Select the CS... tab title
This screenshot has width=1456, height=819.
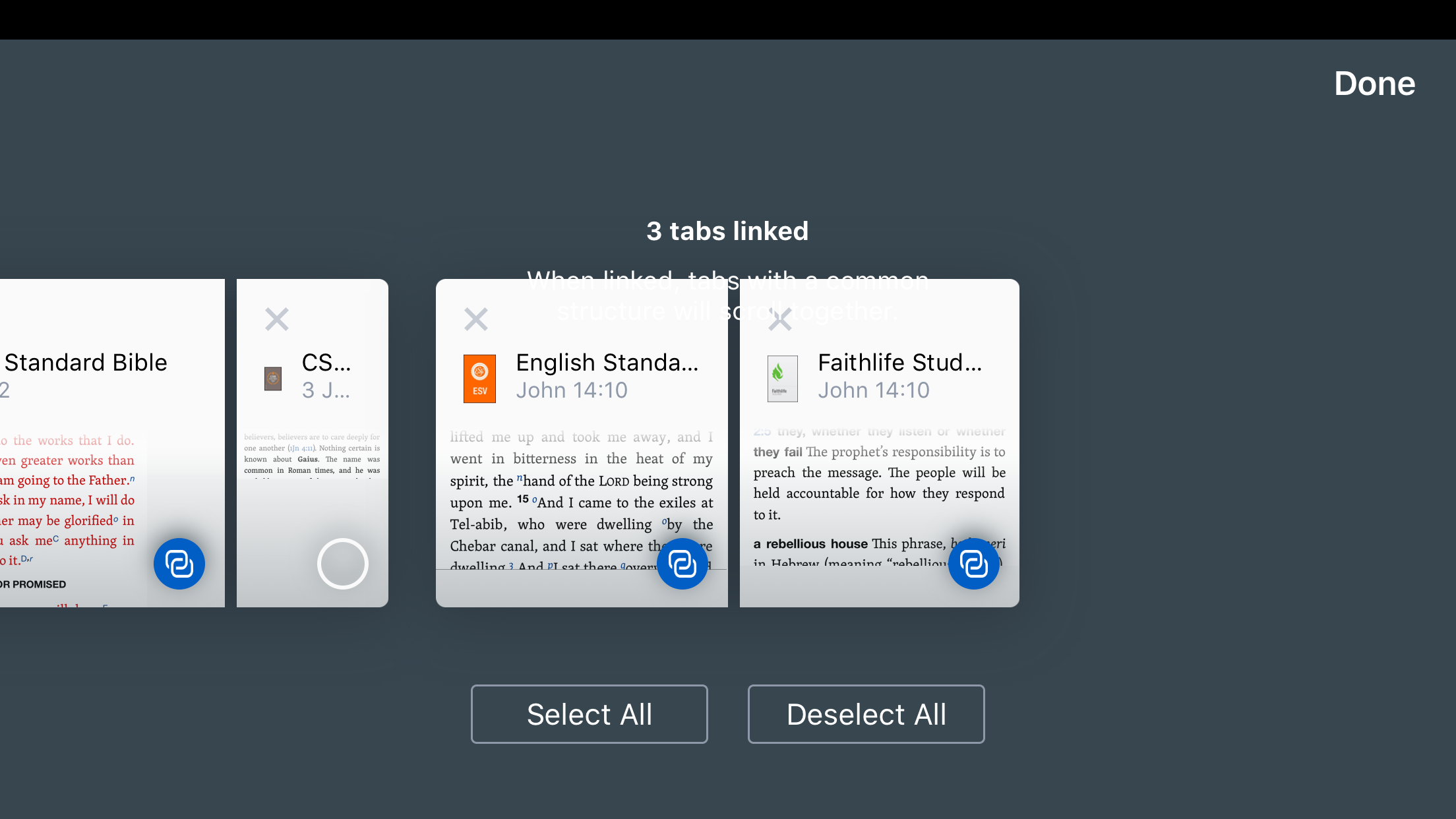coord(326,362)
